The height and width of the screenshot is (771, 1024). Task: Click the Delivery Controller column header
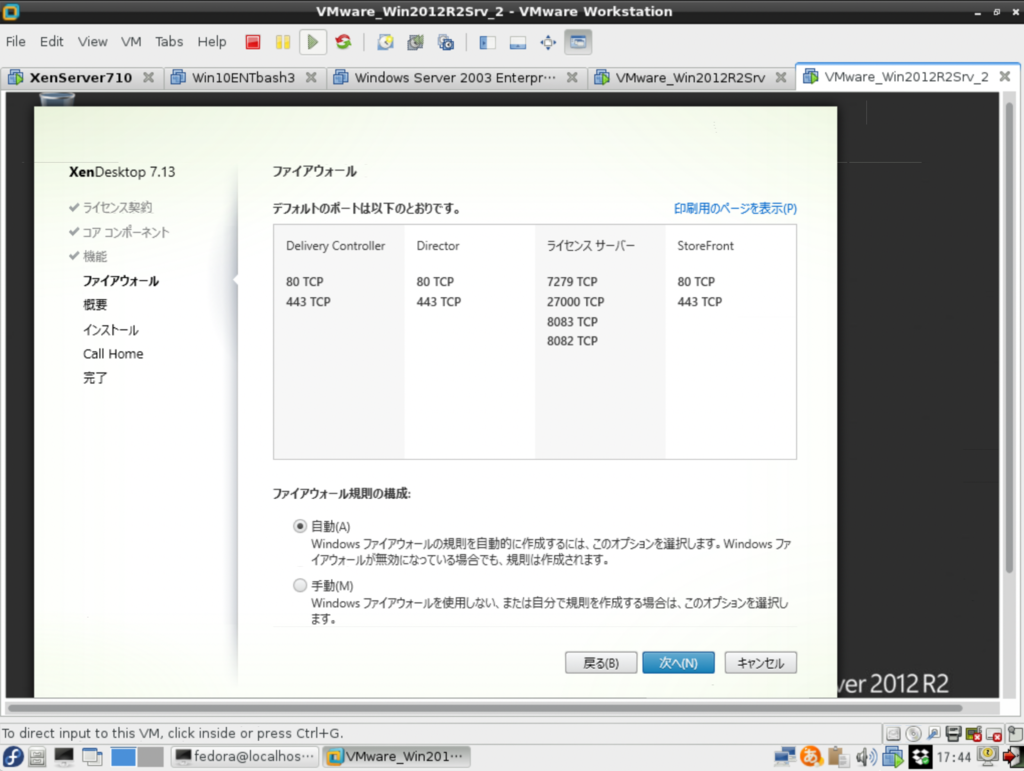pos(336,246)
